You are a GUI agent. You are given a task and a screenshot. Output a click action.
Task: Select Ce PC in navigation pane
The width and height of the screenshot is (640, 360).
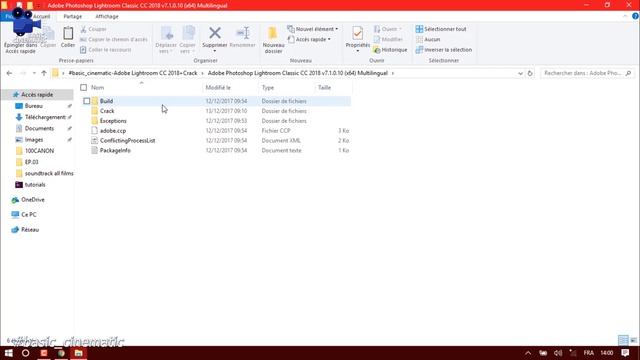coord(29,214)
